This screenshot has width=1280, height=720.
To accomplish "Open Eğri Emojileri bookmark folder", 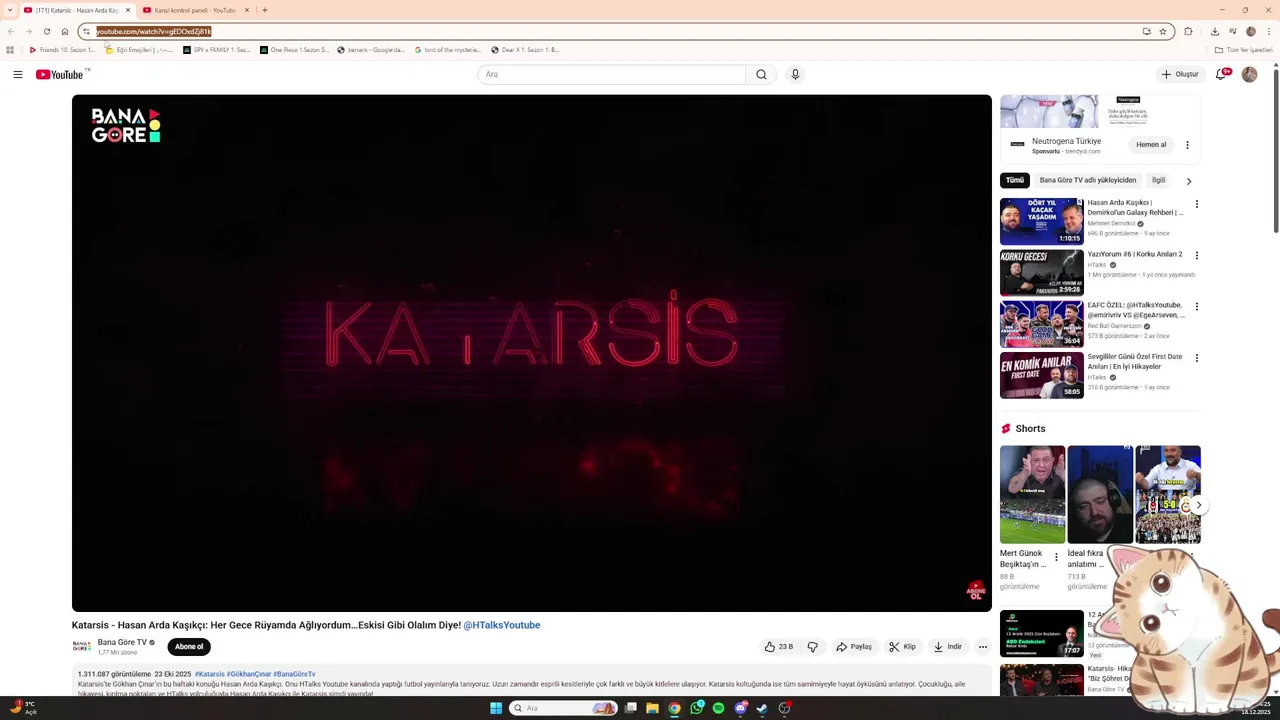I will [139, 50].
